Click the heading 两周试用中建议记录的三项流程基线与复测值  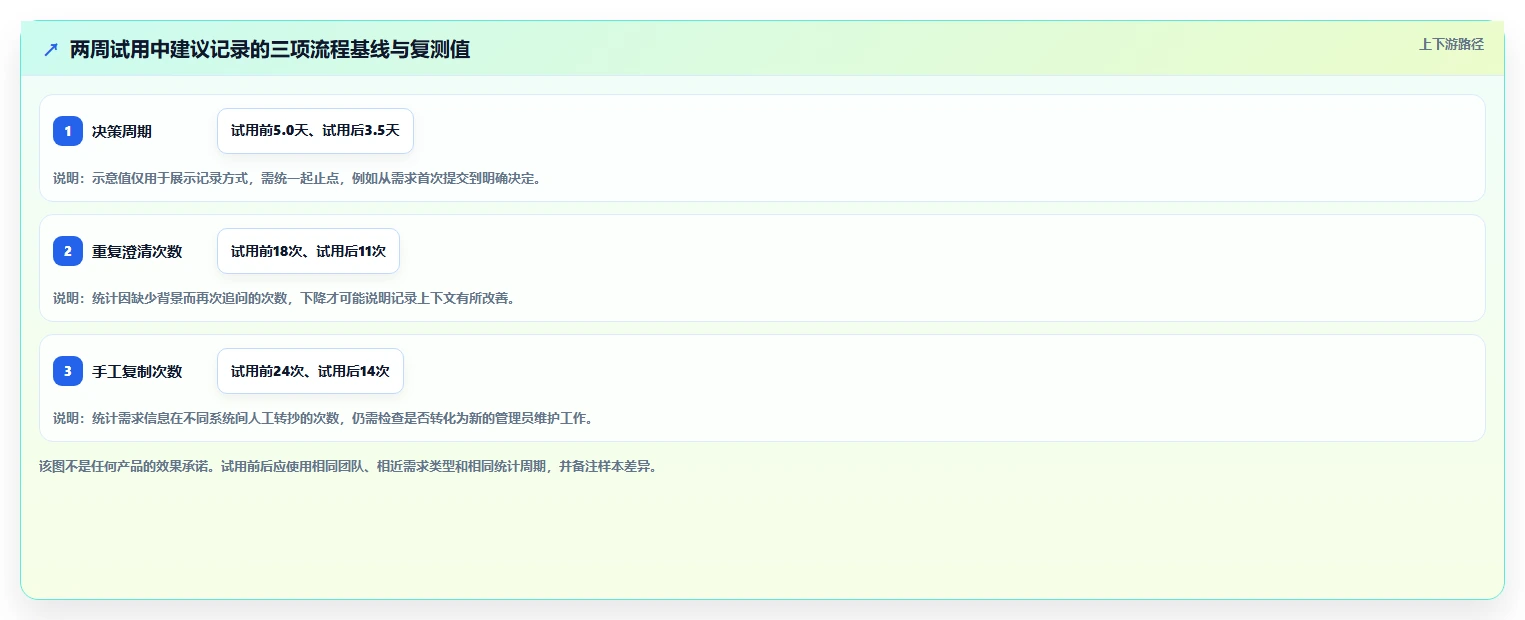[270, 50]
